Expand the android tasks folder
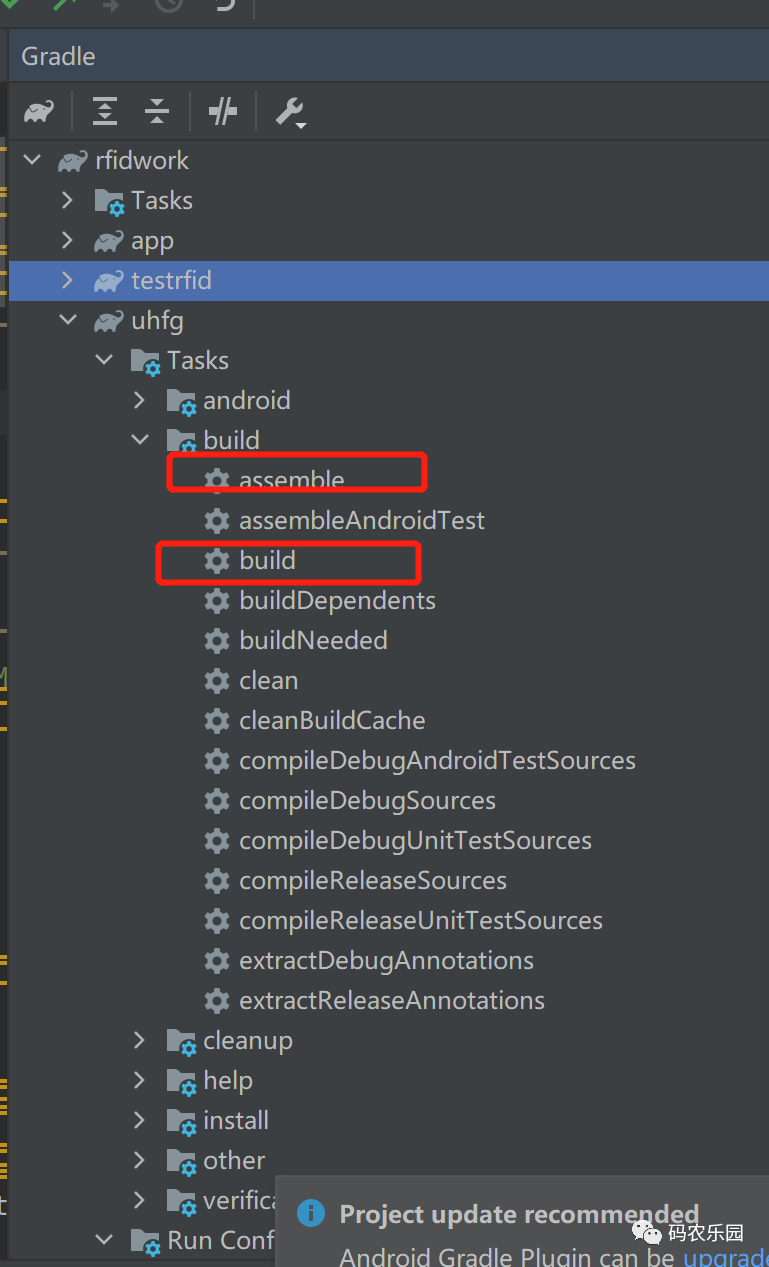Viewport: 769px width, 1267px height. 140,401
